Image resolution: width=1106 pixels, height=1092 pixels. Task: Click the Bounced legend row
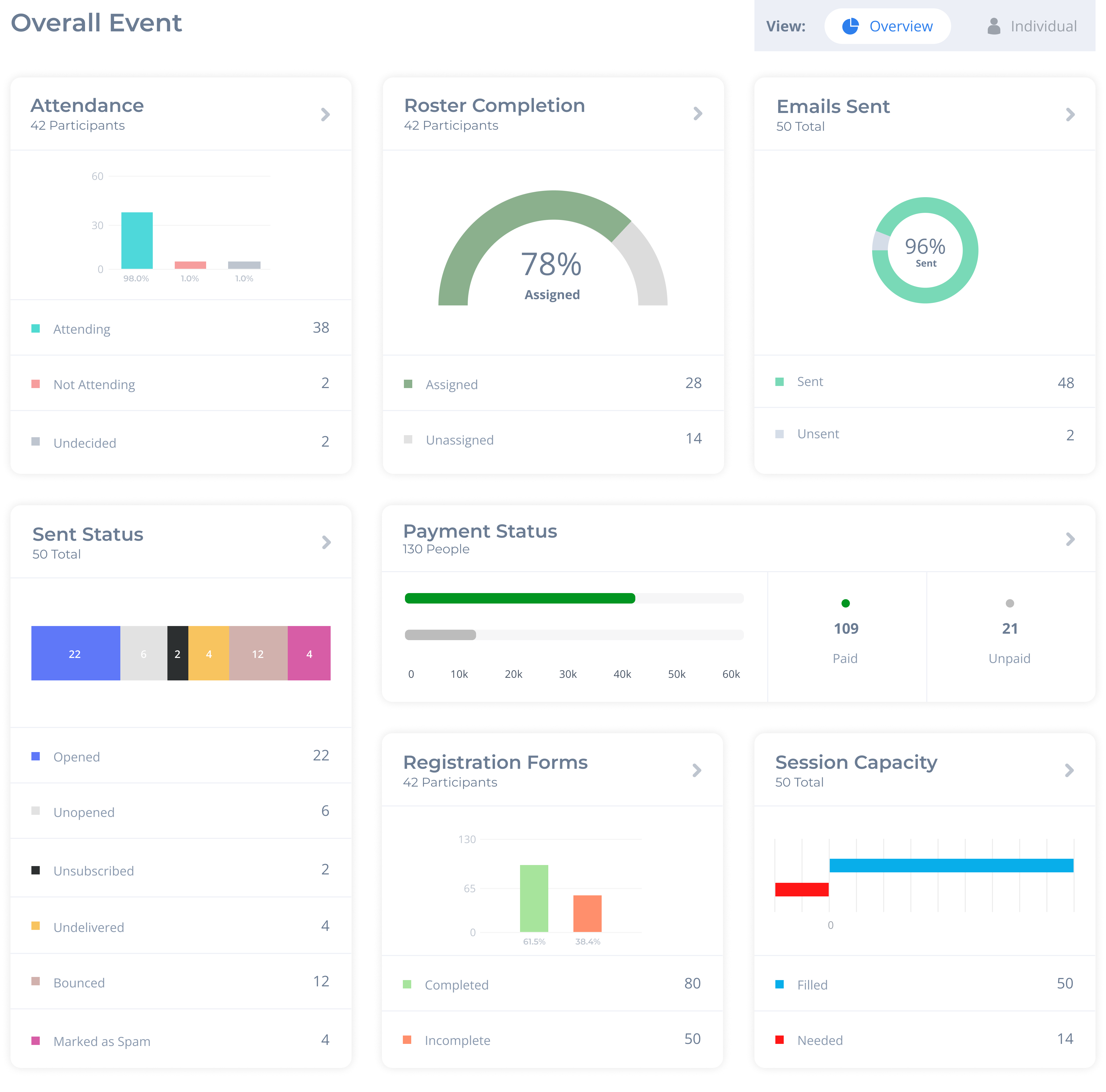point(79,983)
